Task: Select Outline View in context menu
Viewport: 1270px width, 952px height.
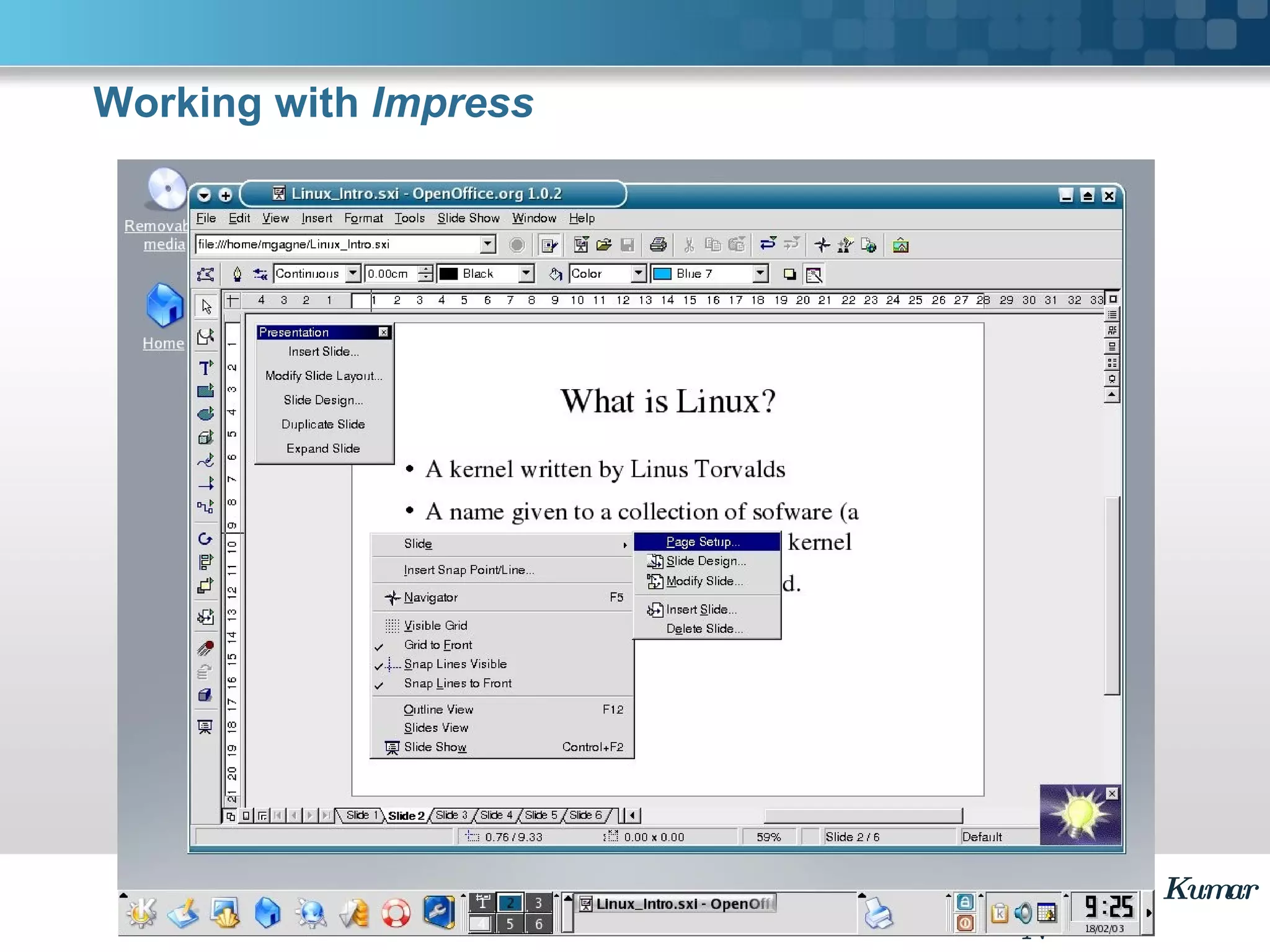Action: 502,709
